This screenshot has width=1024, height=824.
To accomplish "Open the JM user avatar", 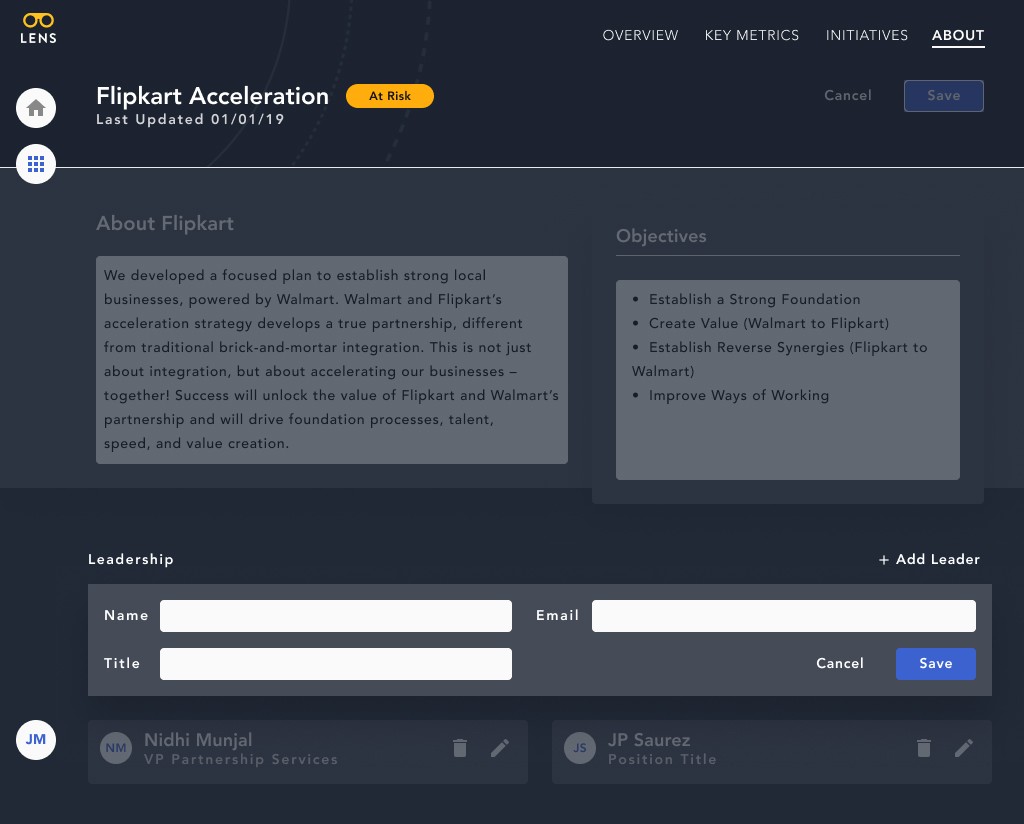I will (36, 740).
